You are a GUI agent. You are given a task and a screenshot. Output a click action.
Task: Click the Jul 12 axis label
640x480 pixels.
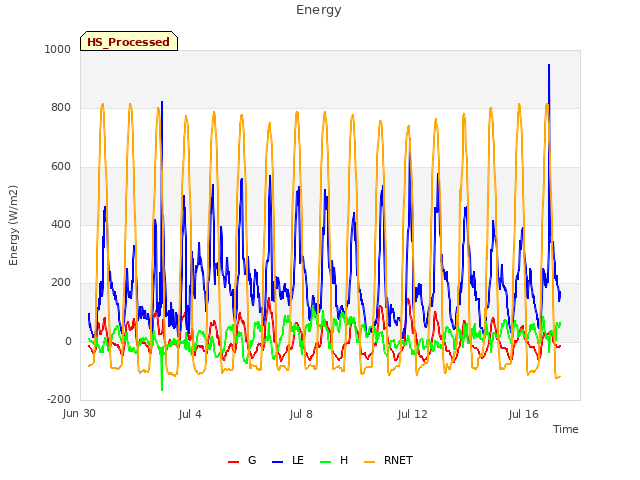click(x=412, y=414)
